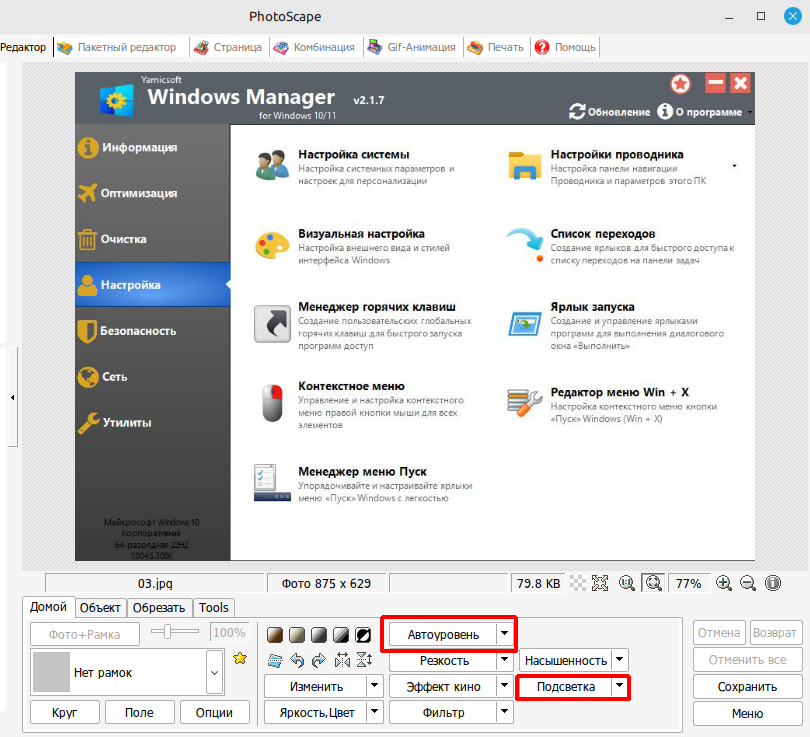Rotate the photo counter-clockwise
The image size is (810, 737).
tap(297, 660)
